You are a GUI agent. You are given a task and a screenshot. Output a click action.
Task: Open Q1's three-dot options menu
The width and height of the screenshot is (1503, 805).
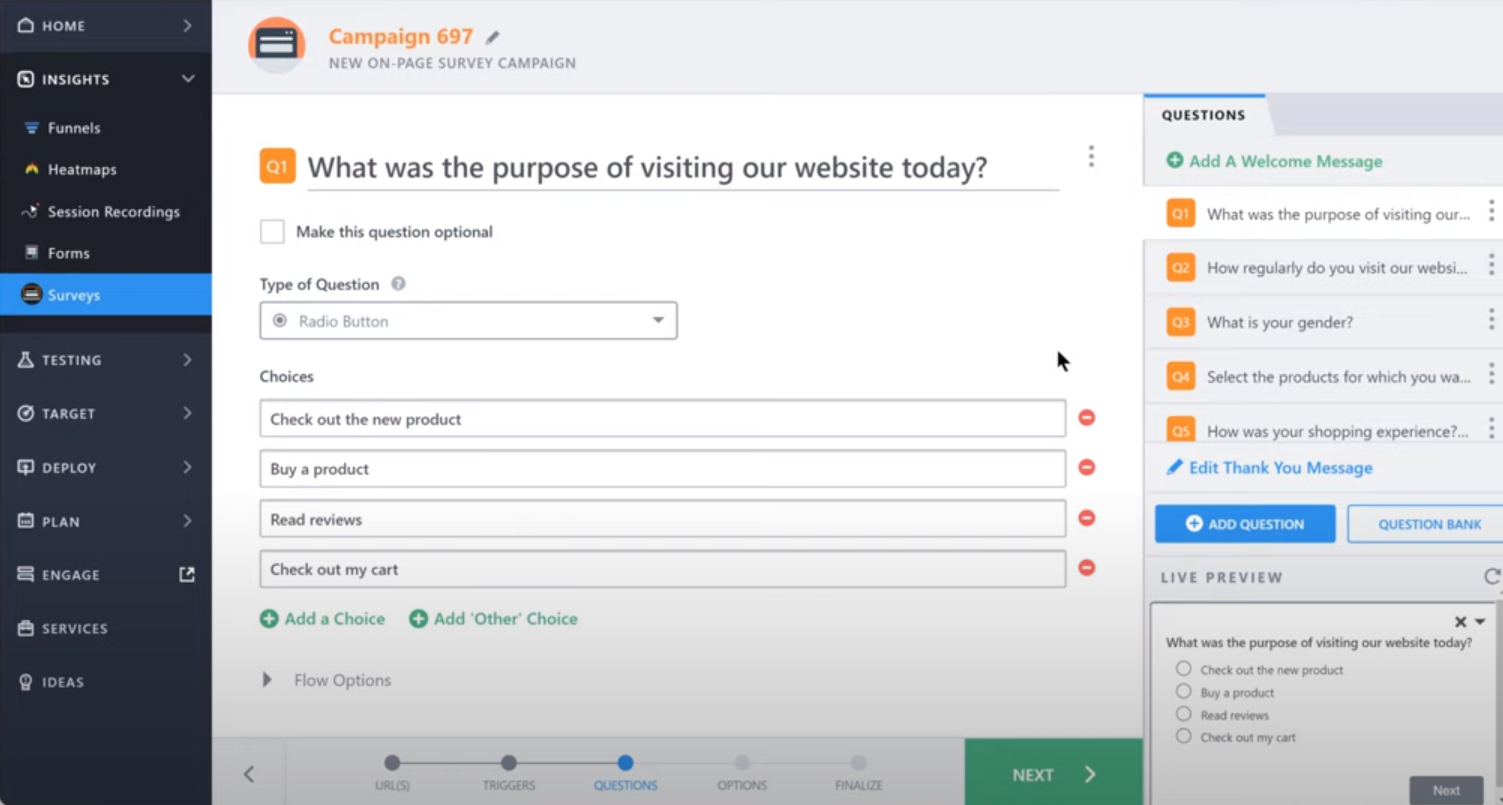[1091, 156]
